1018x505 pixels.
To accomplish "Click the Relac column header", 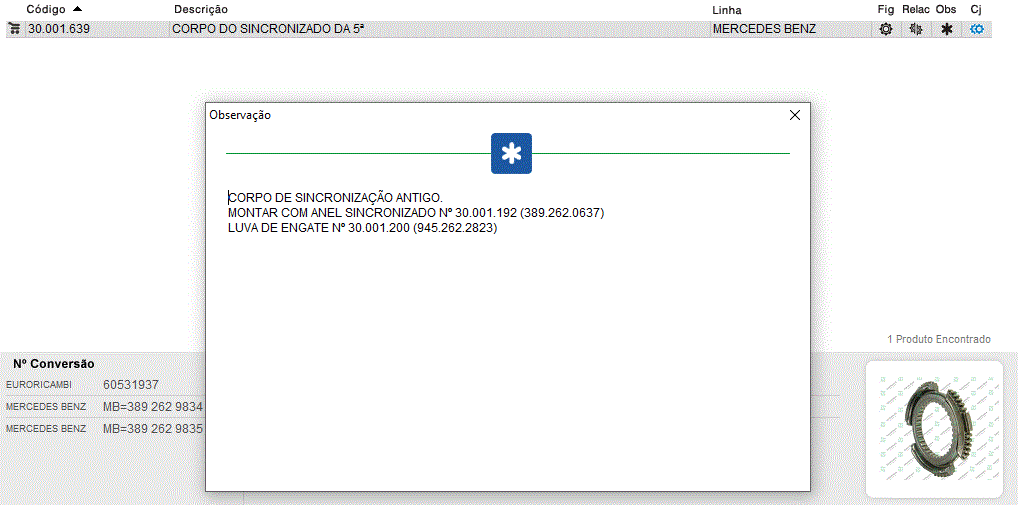I will pyautogui.click(x=915, y=9).
